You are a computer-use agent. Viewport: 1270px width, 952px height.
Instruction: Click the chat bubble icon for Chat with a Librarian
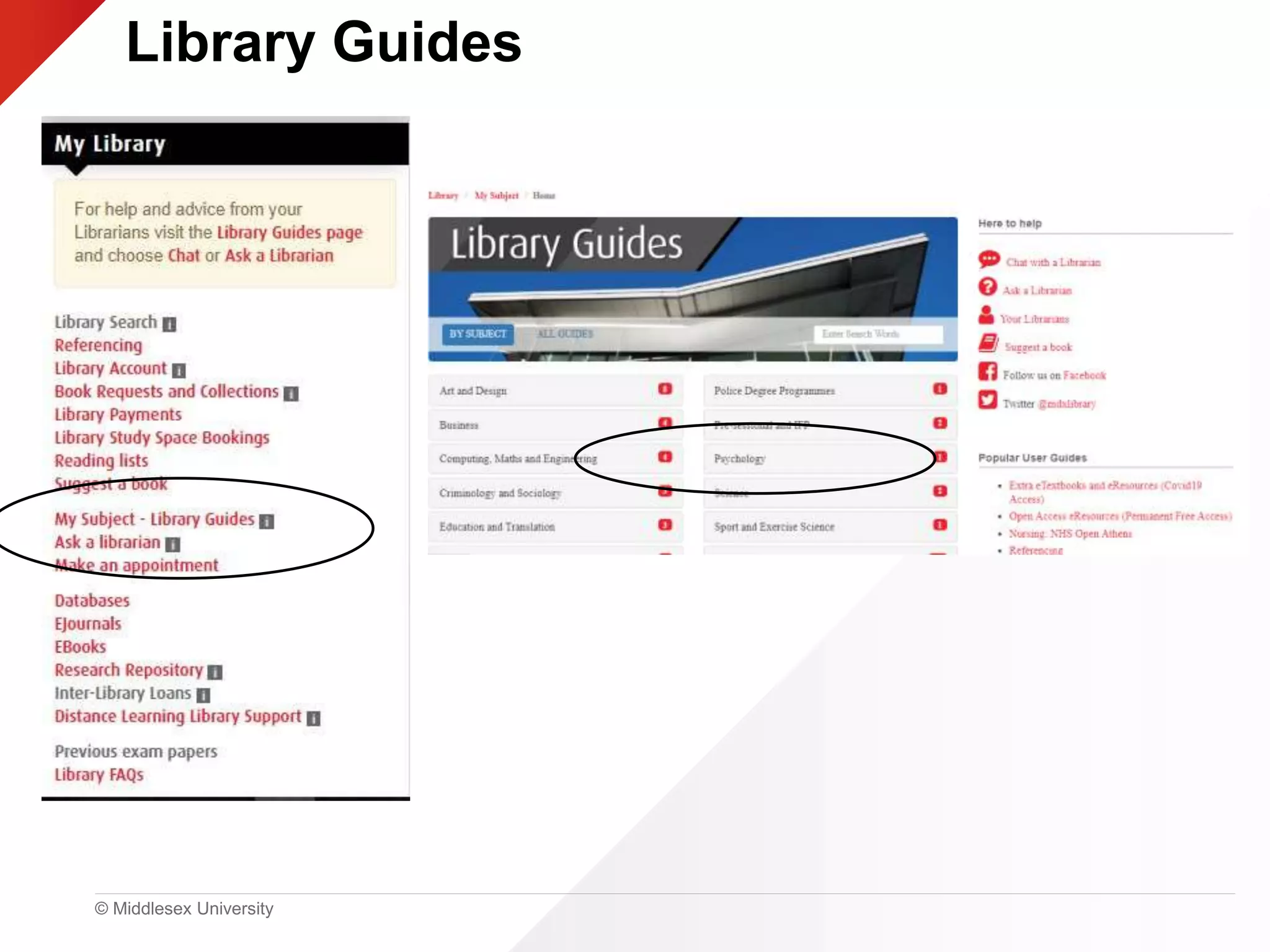[x=989, y=259]
